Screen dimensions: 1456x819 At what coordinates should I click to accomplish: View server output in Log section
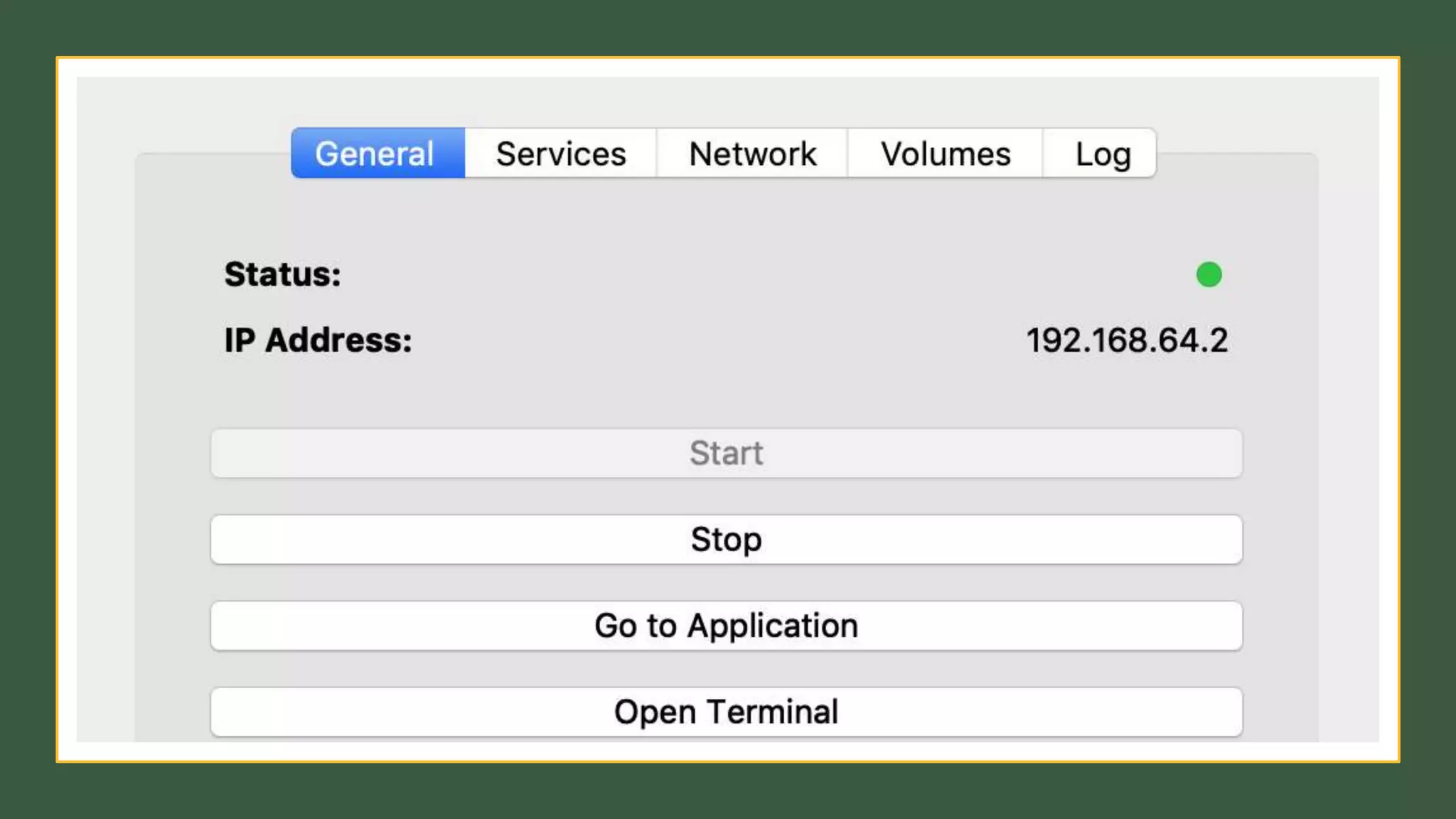(1101, 154)
